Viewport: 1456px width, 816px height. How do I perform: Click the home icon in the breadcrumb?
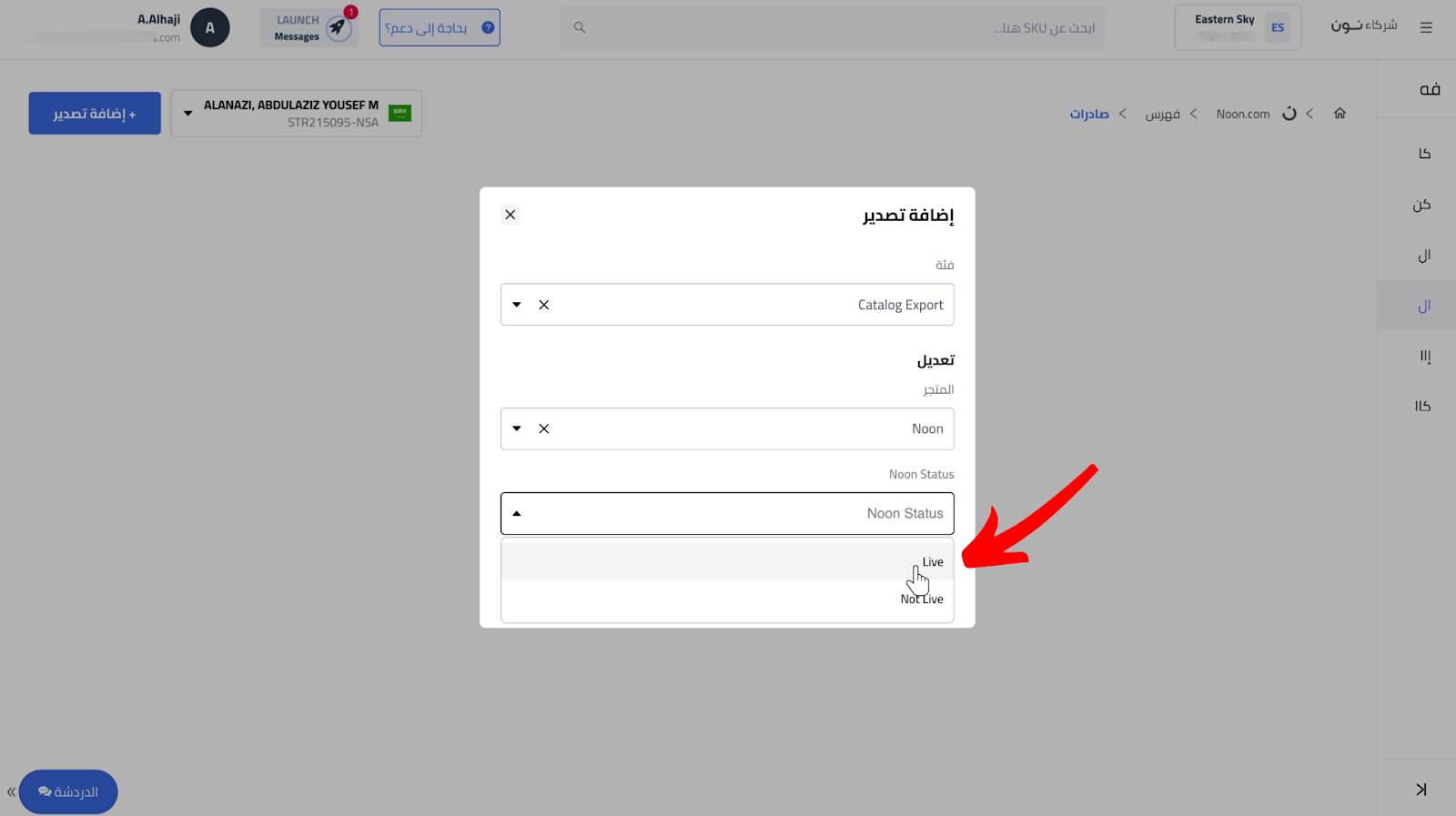1340,114
